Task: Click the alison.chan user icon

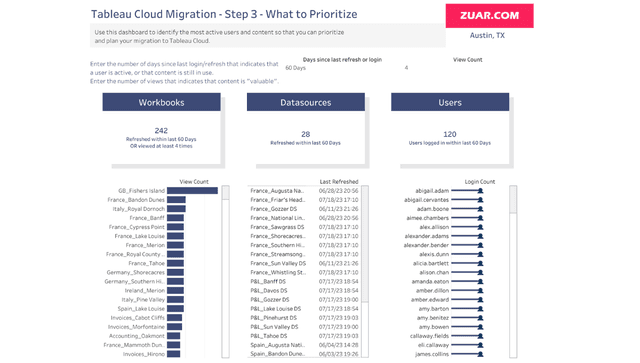Action: 480,273
